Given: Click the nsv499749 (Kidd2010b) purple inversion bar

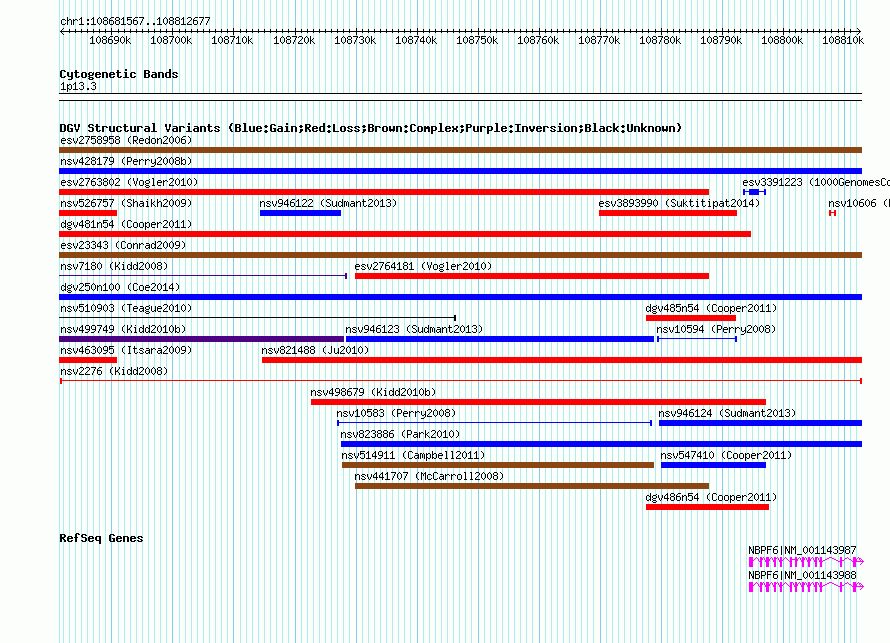Looking at the screenshot, I should click(201, 339).
